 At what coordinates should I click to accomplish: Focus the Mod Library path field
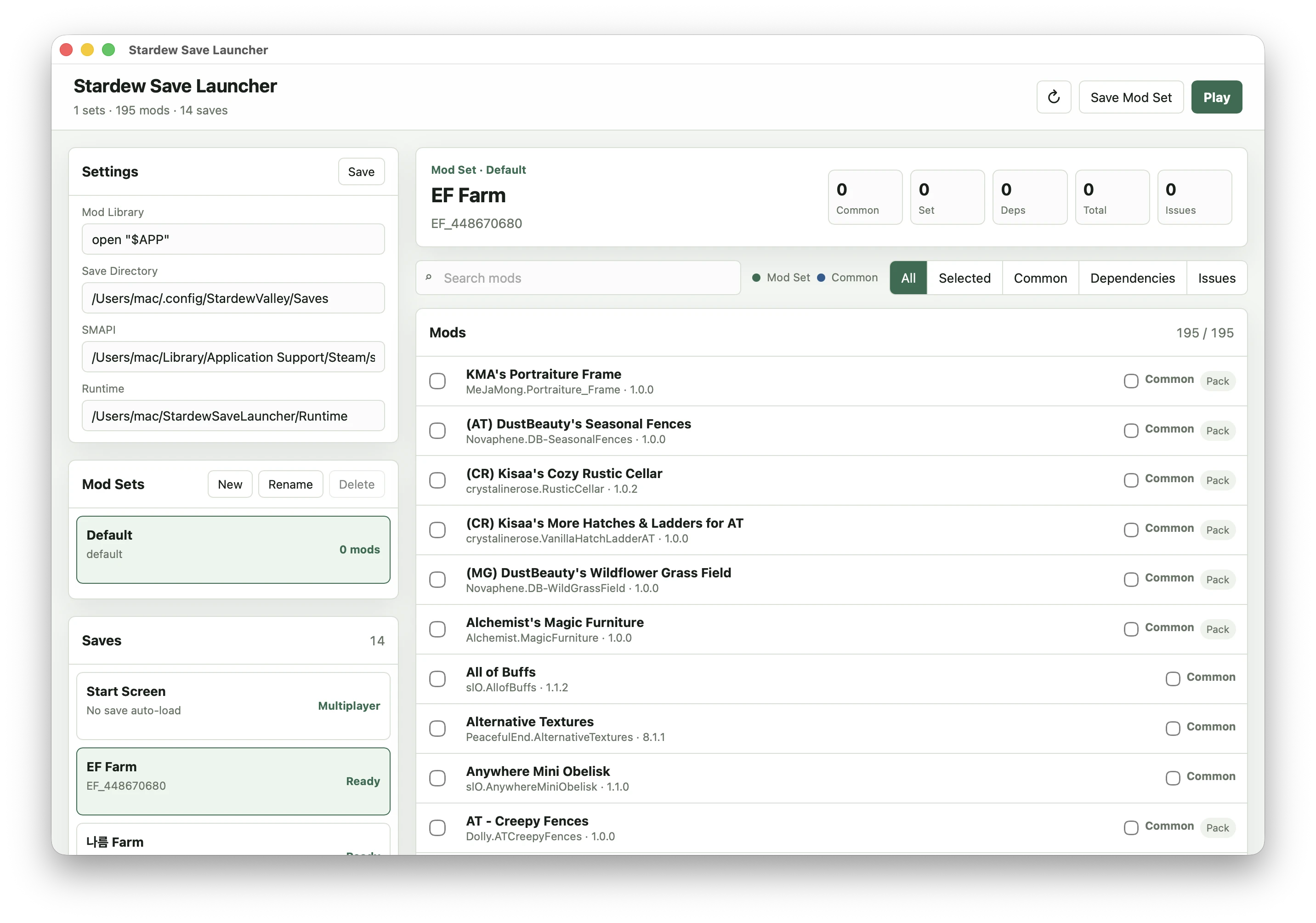(233, 239)
